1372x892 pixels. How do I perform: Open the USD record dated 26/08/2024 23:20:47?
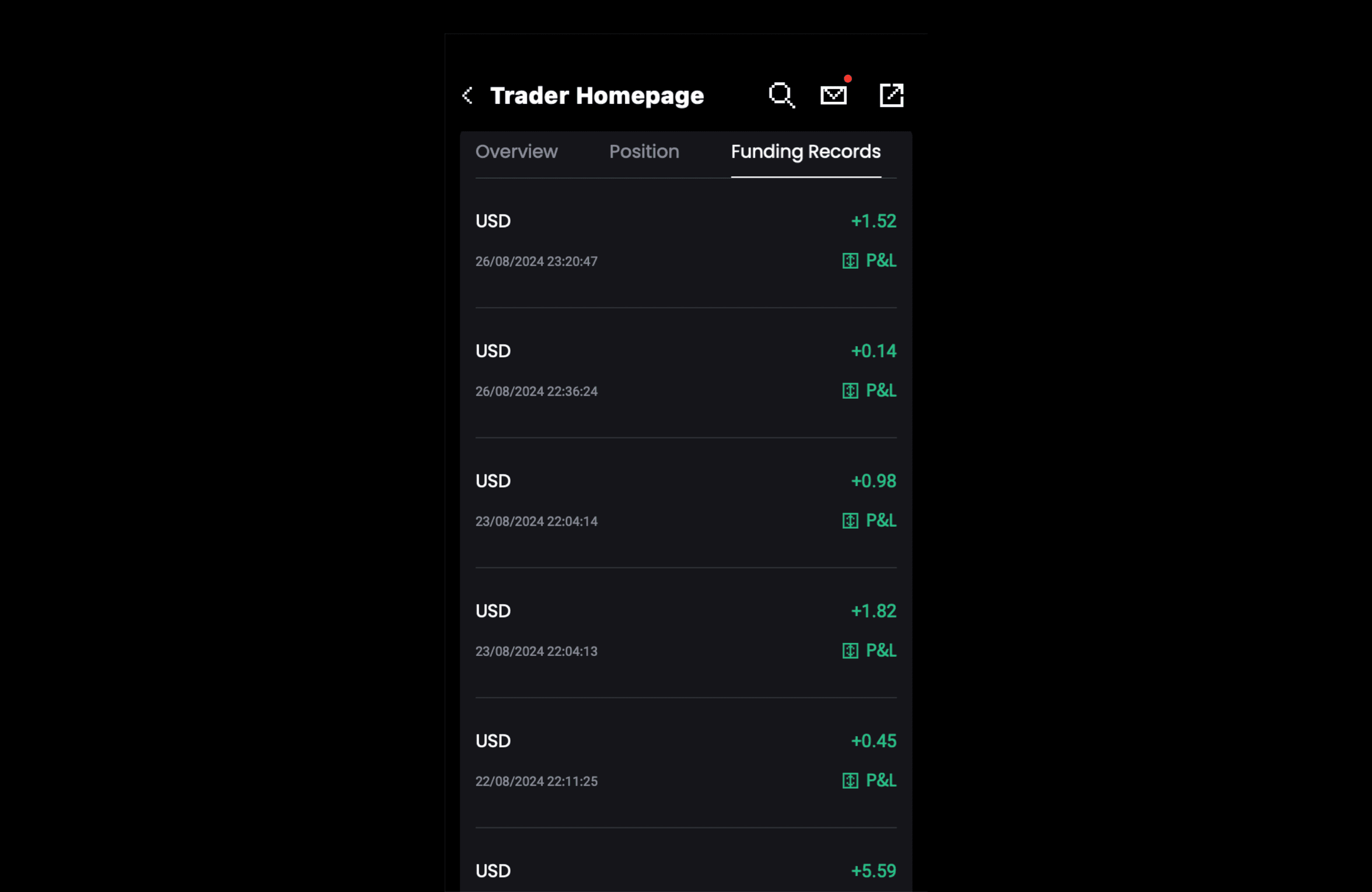[686, 242]
